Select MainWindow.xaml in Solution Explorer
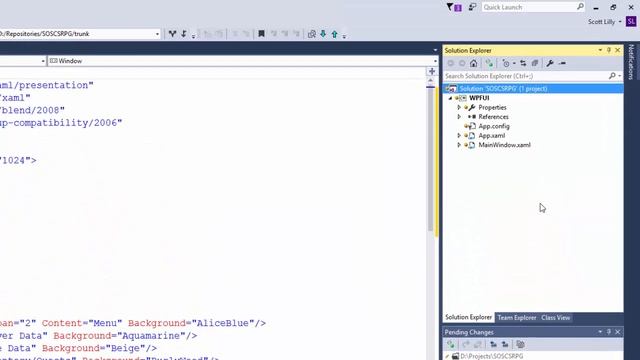 504,145
